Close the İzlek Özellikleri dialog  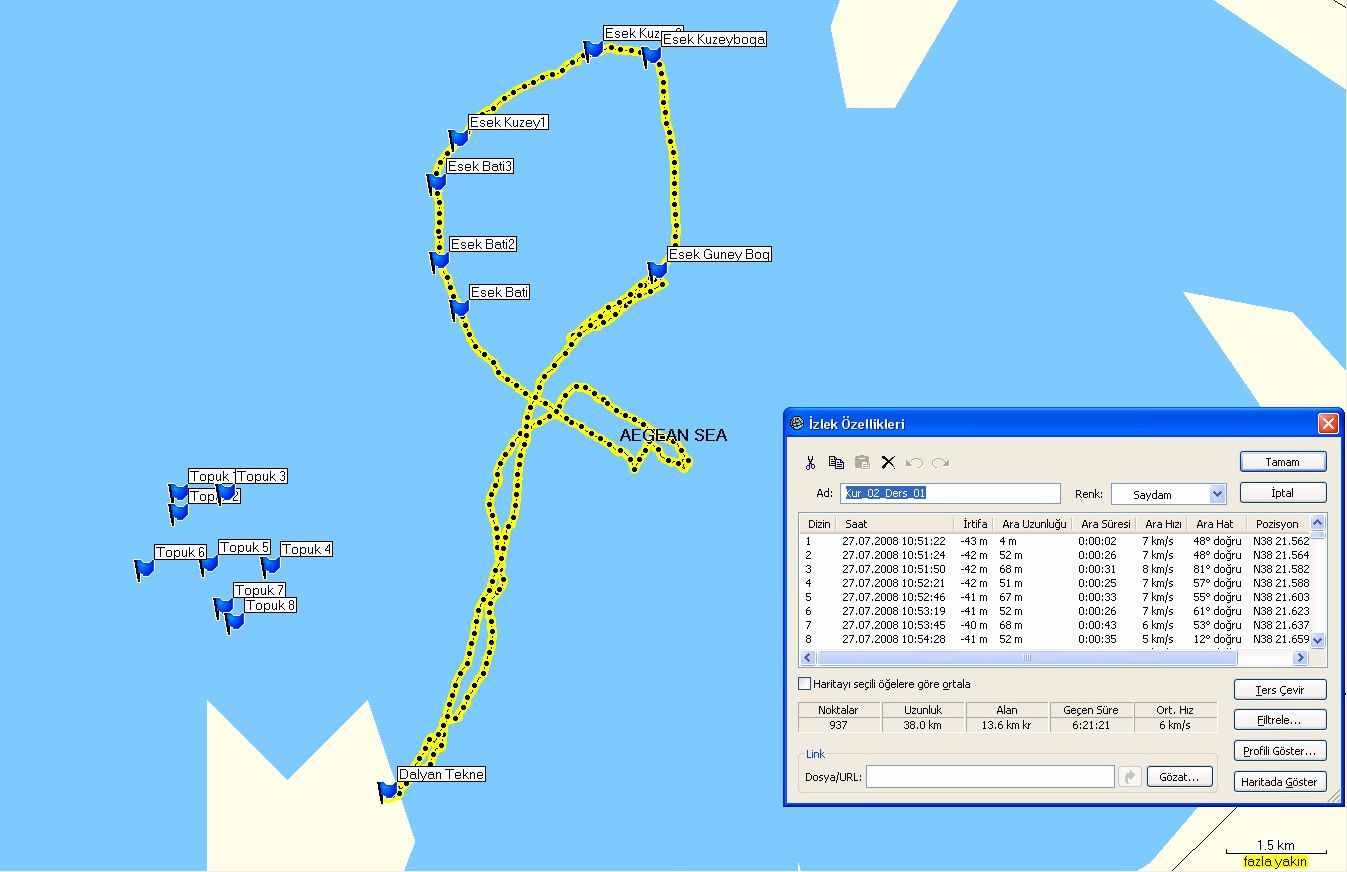(x=1328, y=423)
